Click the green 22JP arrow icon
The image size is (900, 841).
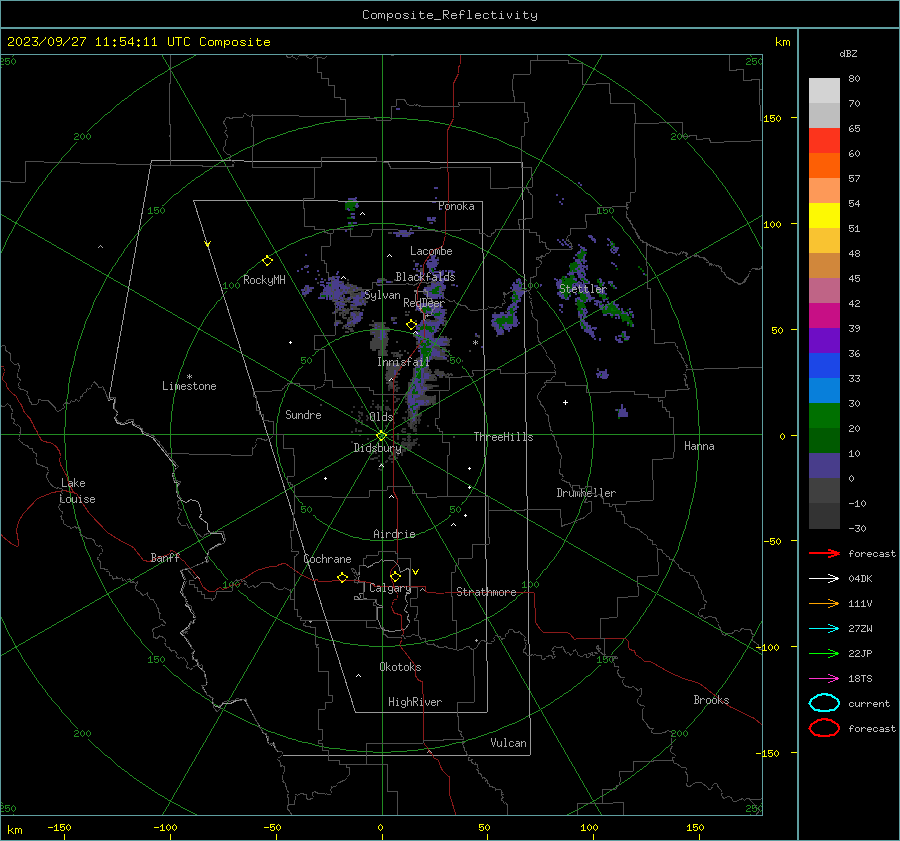824,653
